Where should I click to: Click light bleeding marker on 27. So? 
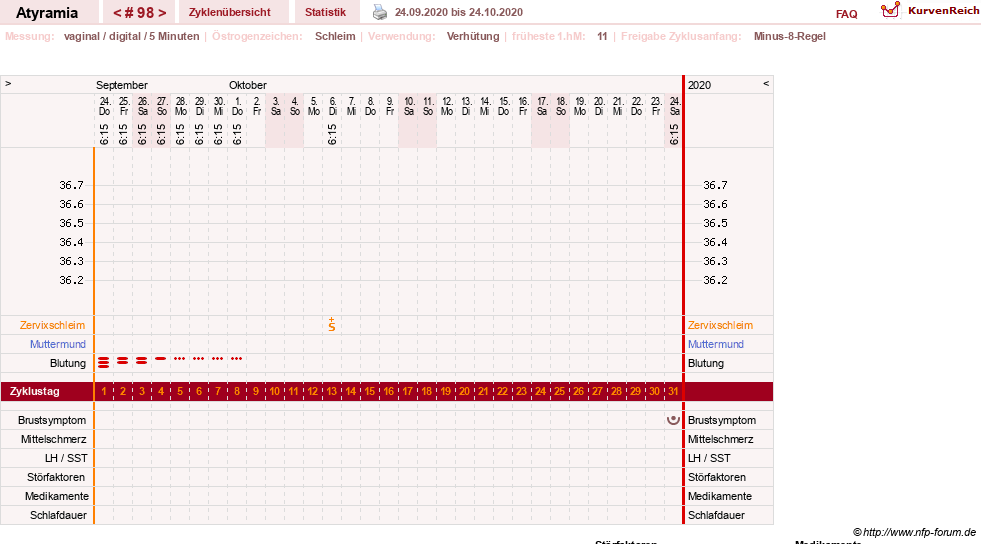pyautogui.click(x=161, y=358)
